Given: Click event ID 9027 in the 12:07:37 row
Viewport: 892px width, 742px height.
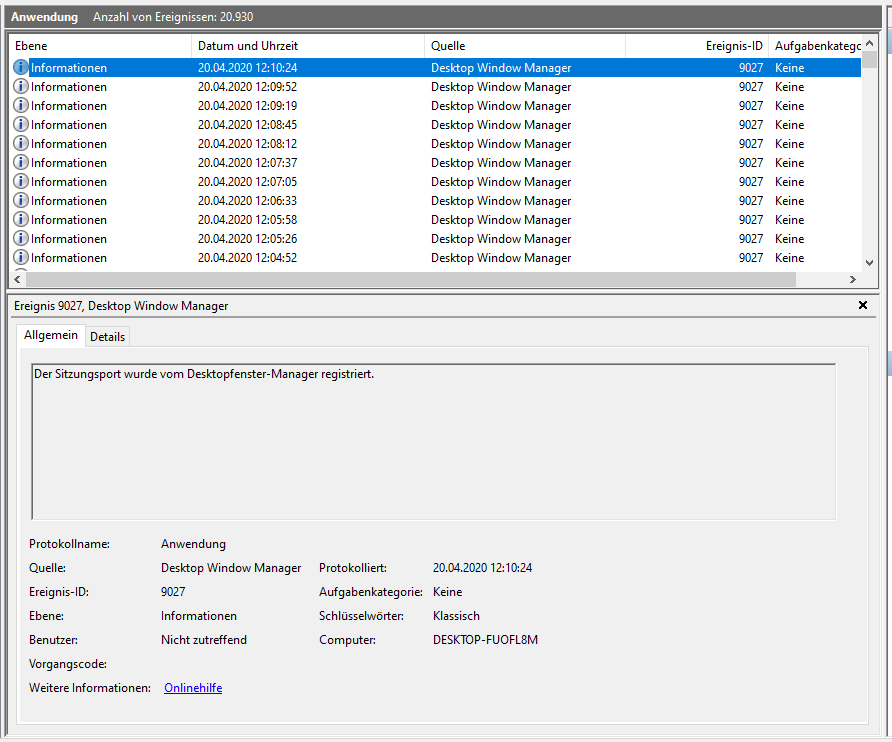Looking at the screenshot, I should coord(751,163).
